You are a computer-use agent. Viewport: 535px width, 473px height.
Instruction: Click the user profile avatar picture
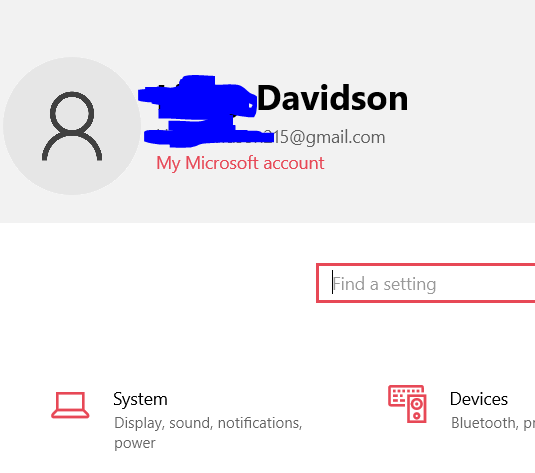(x=72, y=126)
